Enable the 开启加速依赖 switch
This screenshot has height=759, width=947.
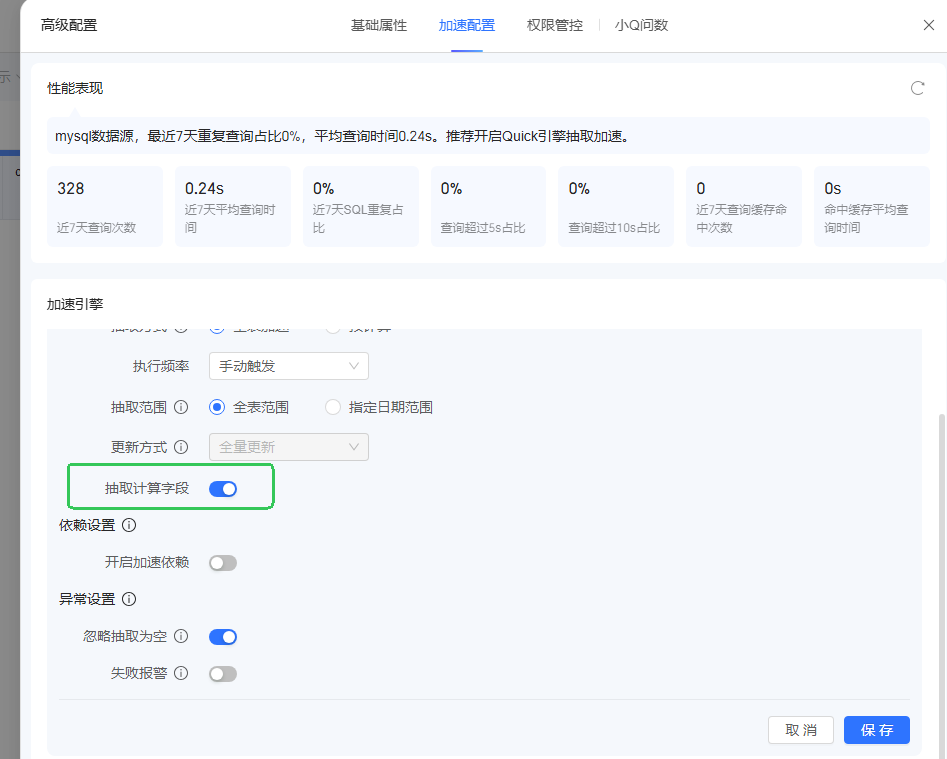pos(223,563)
